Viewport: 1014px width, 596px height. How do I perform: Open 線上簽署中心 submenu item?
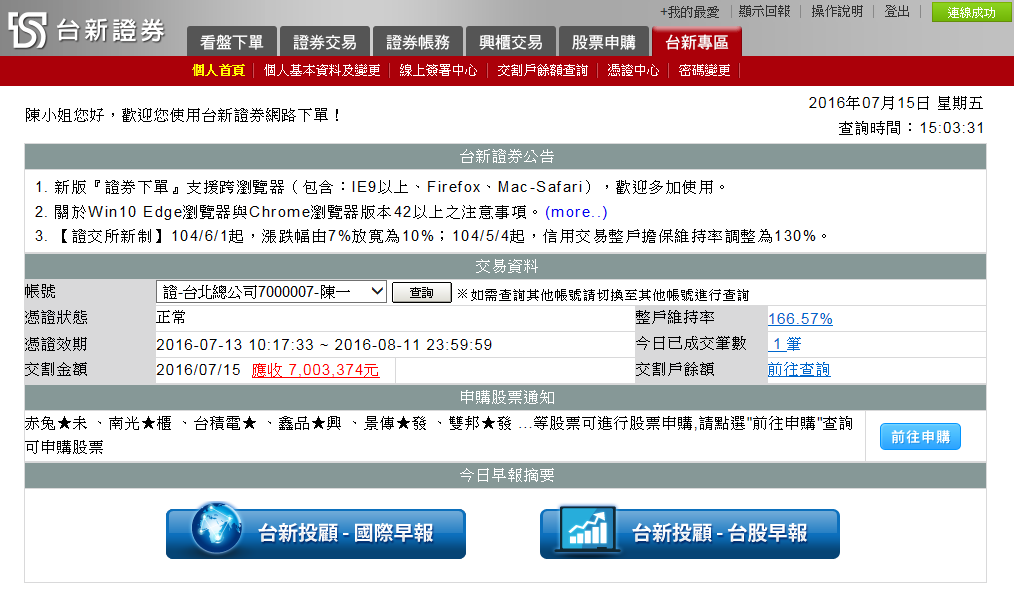pyautogui.click(x=438, y=70)
